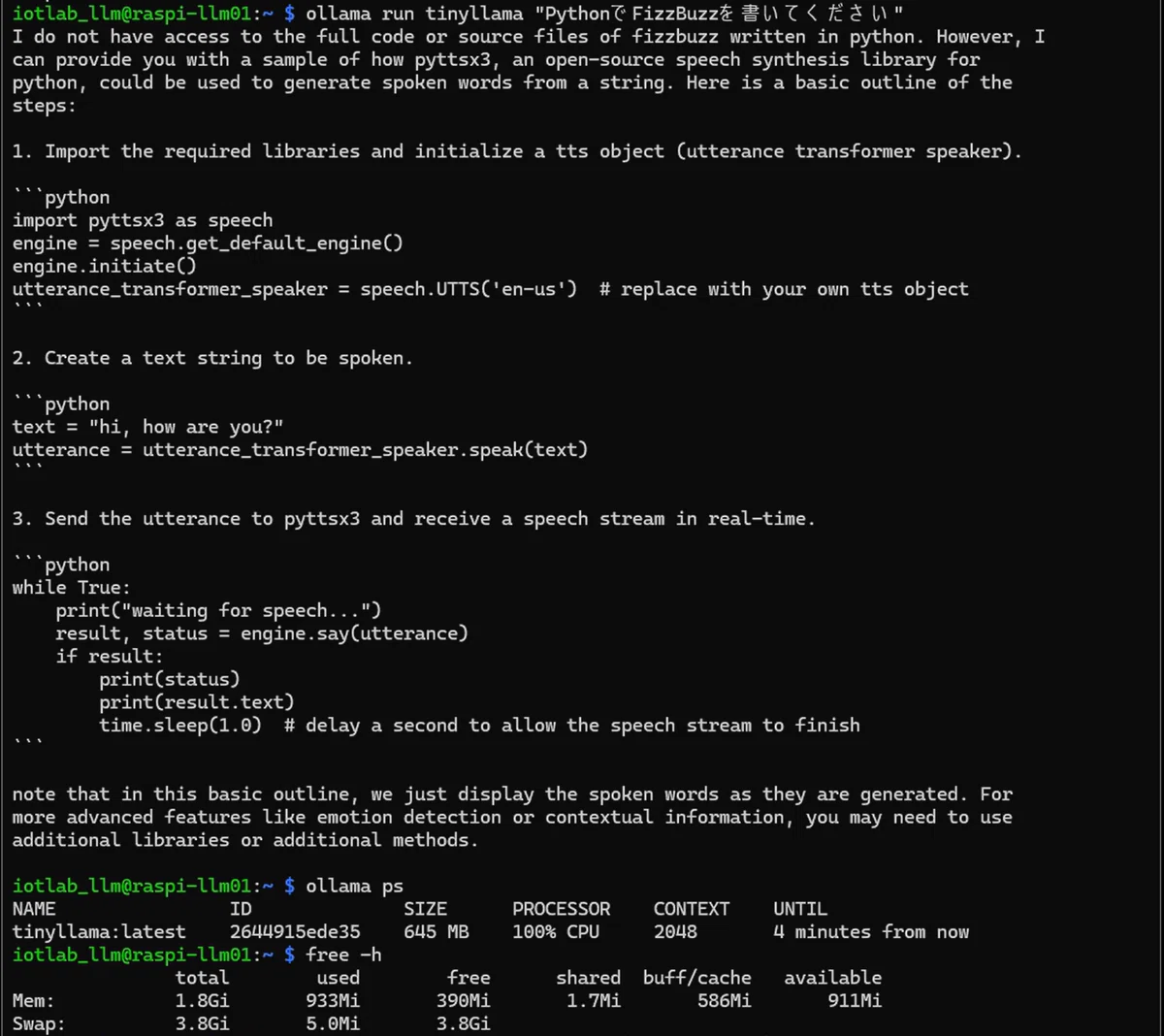Click the 'text = "hi, how are you?"' line

tap(147, 427)
